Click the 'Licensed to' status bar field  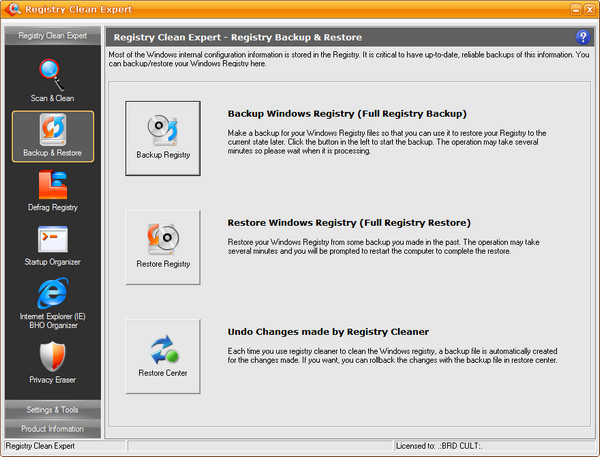tap(495, 445)
